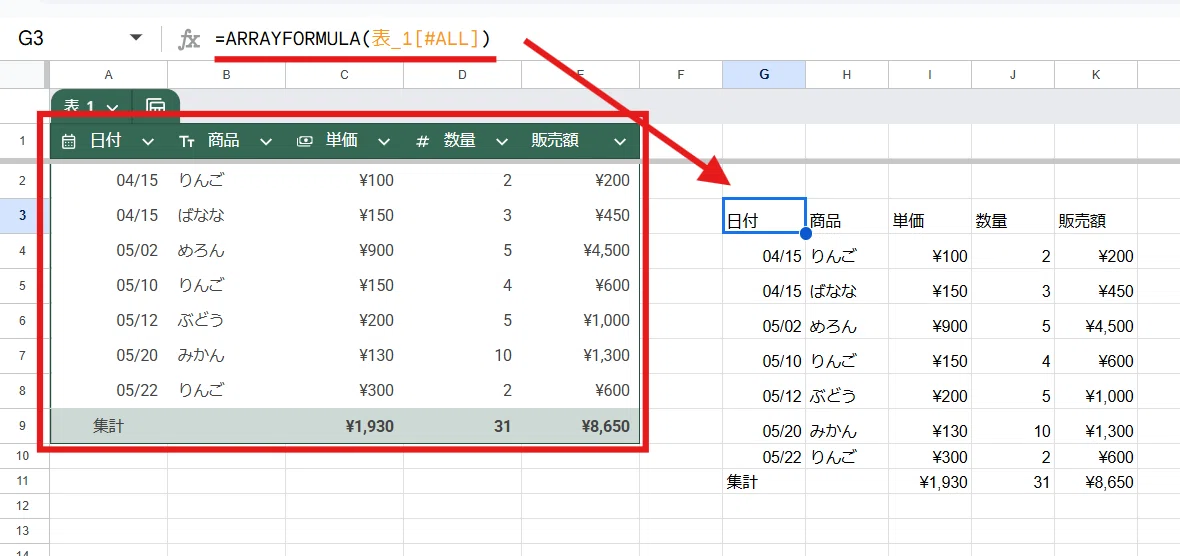Image resolution: width=1180 pixels, height=556 pixels.
Task: Open the 数量 column dropdown in table header
Action: (x=502, y=141)
